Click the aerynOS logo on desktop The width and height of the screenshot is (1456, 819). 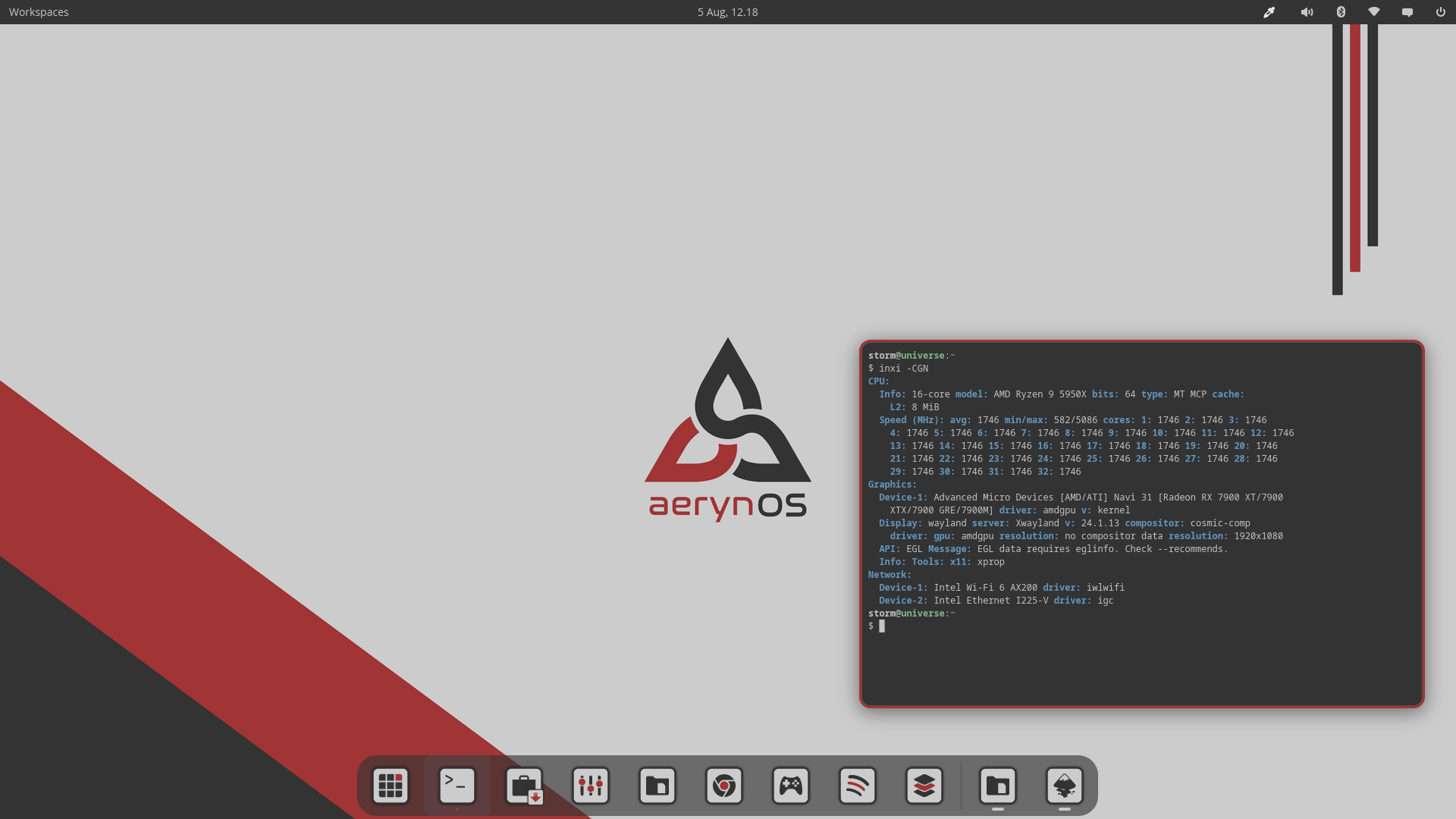coord(728,429)
